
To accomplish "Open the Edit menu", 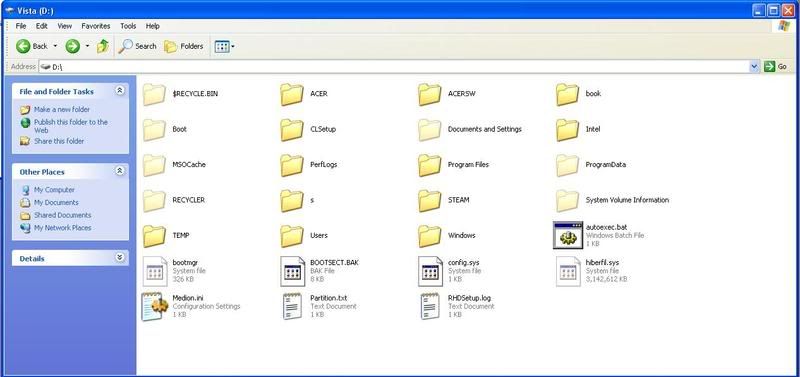I will (42, 26).
